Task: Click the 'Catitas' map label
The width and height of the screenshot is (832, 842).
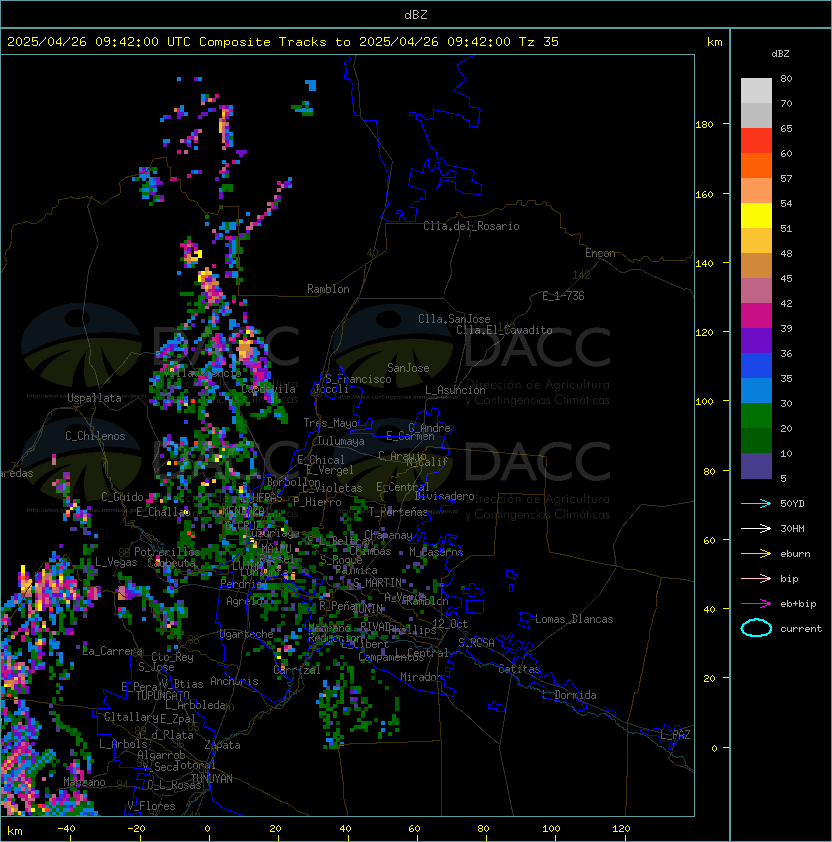Action: point(519,669)
